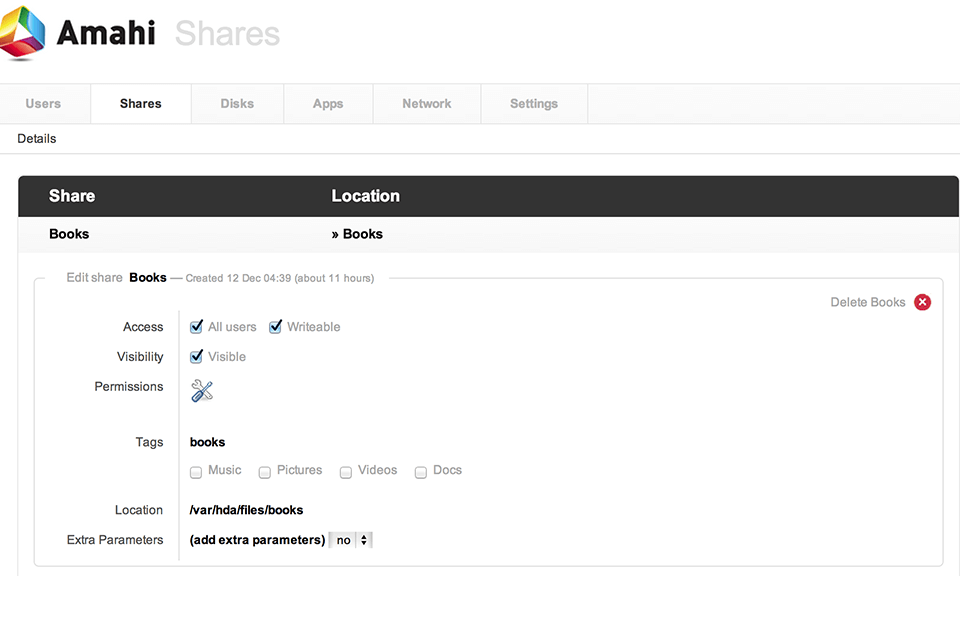The width and height of the screenshot is (960, 640).
Task: Uncheck the Writeable checkbox
Action: point(276,327)
